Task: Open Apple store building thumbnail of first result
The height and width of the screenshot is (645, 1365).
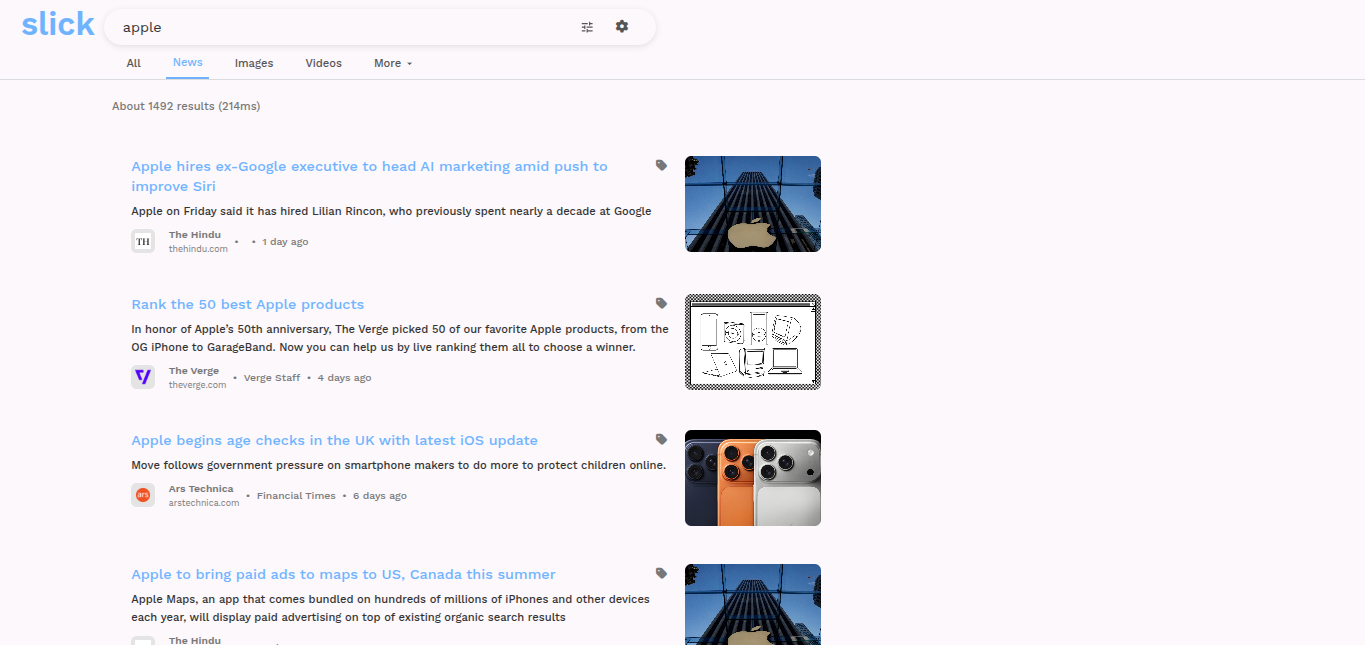Action: 753,204
